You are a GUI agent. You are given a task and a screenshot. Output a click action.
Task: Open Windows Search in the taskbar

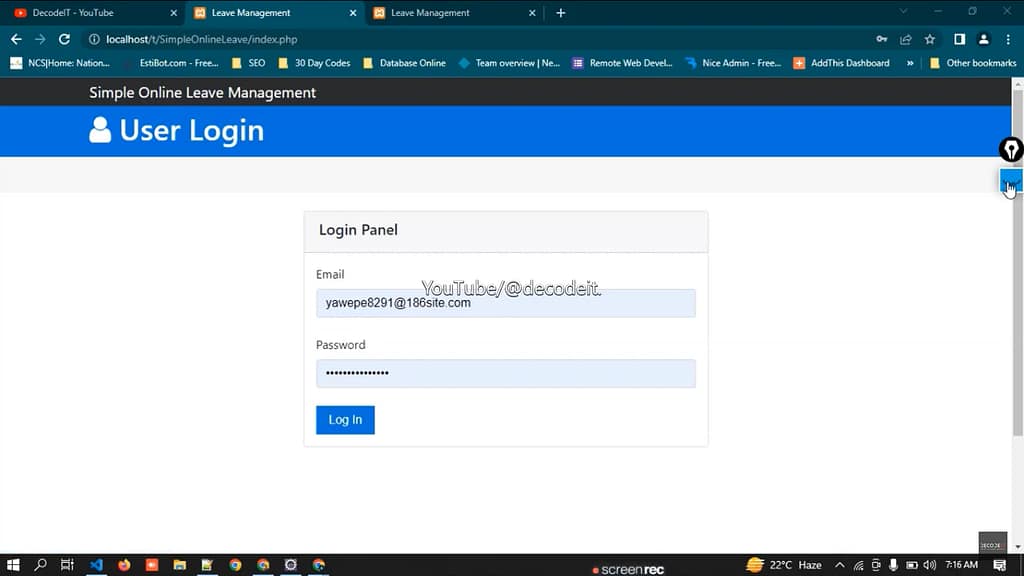point(39,565)
